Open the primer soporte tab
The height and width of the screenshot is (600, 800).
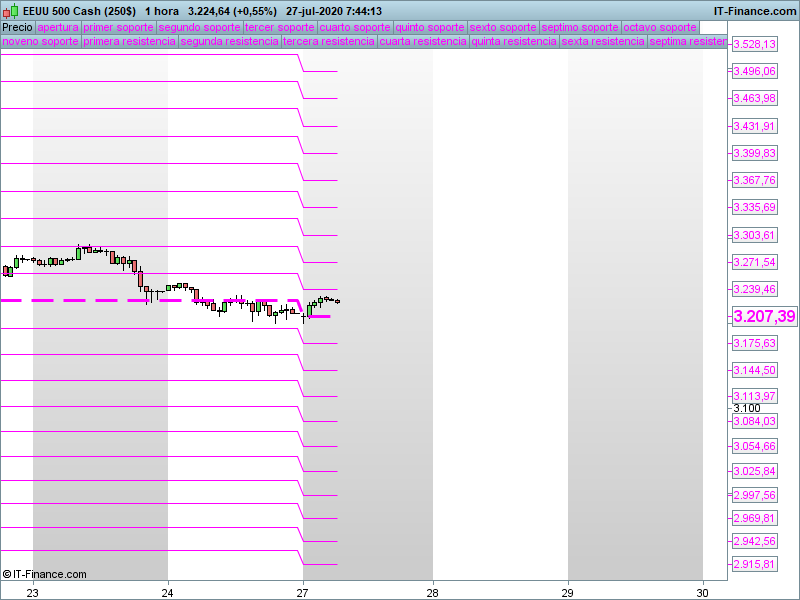(x=118, y=28)
